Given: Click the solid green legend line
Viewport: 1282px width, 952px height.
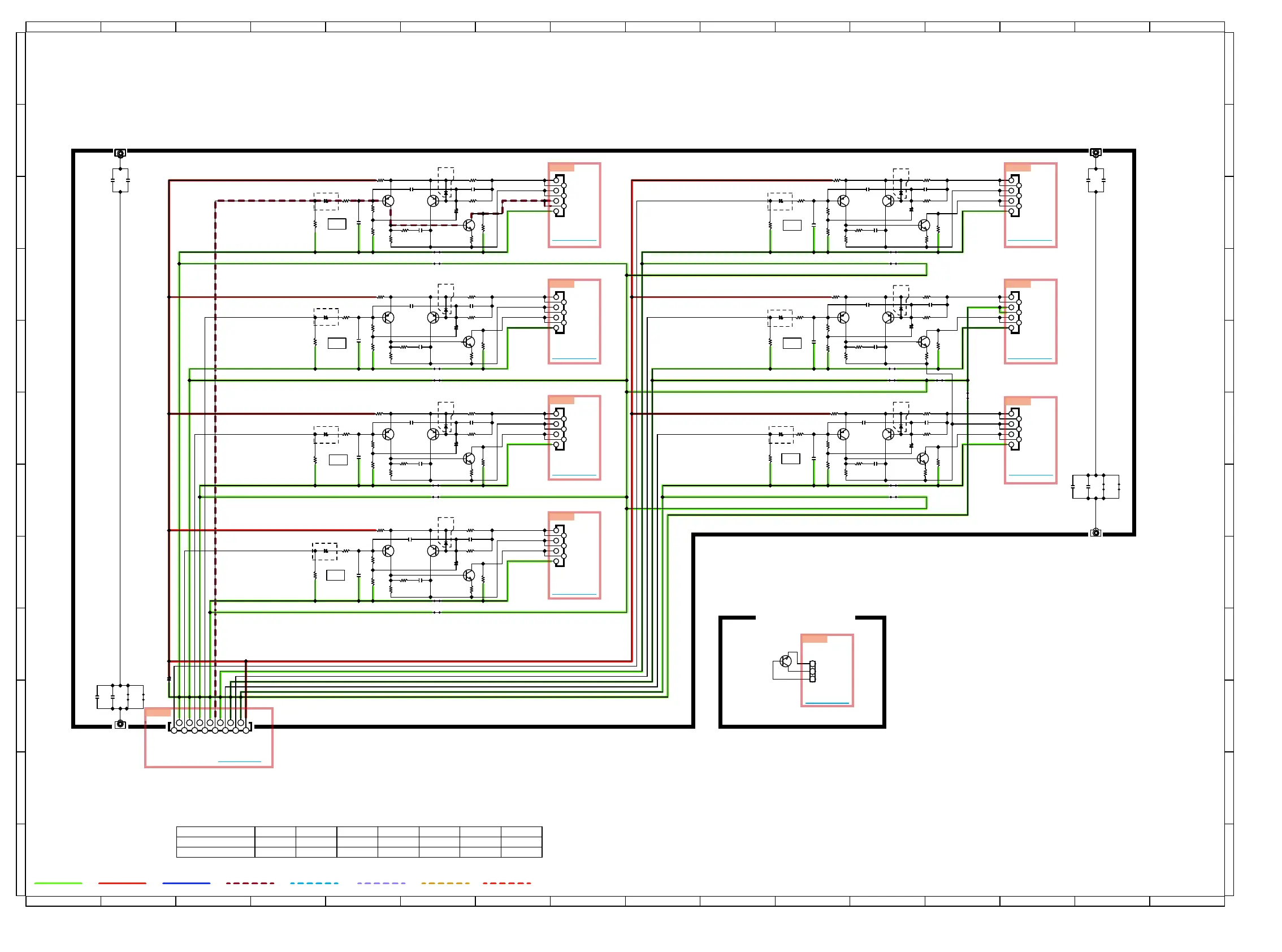Looking at the screenshot, I should 58,883.
